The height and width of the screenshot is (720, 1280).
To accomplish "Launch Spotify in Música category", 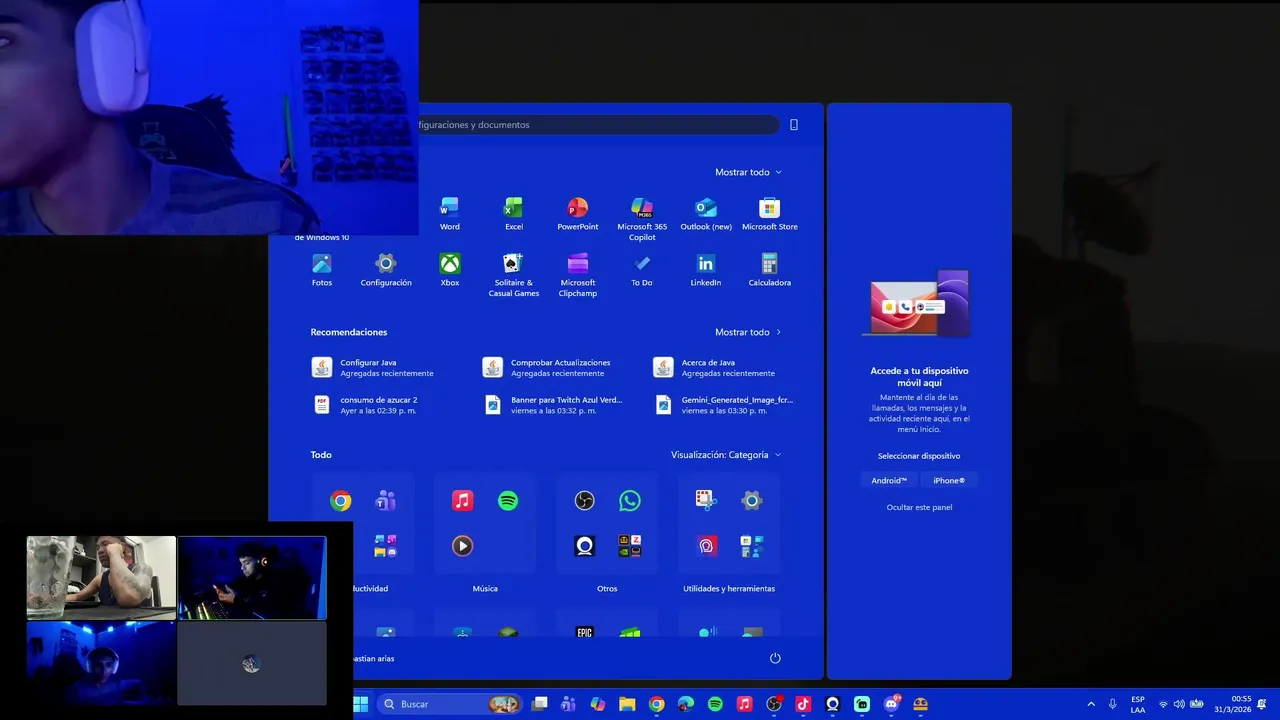I will (x=508, y=501).
